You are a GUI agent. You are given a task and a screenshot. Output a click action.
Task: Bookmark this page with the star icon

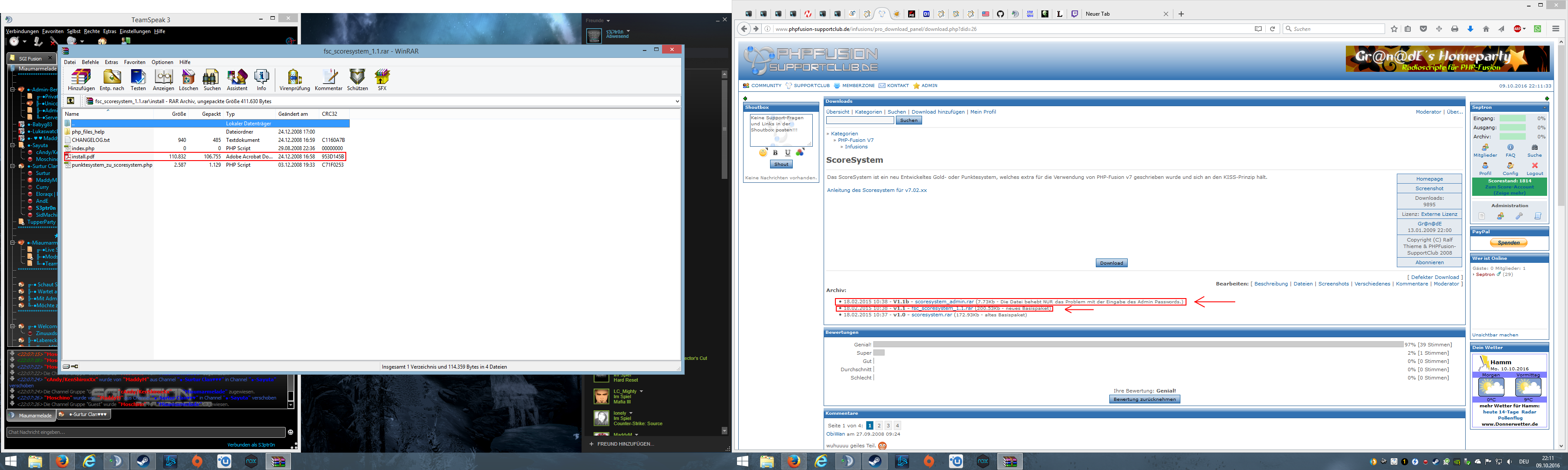1394,29
